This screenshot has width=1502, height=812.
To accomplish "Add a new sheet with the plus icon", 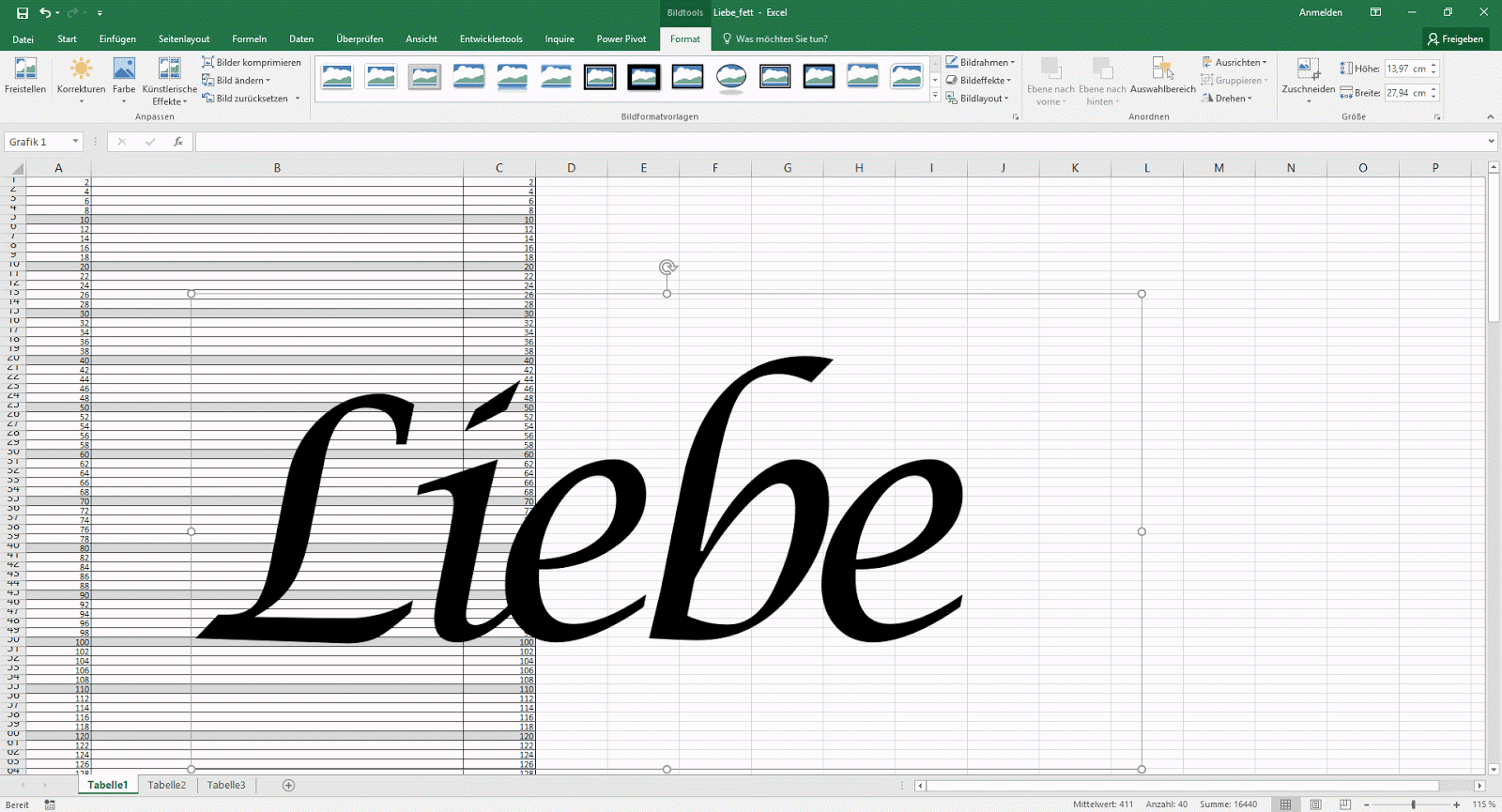I will click(288, 786).
